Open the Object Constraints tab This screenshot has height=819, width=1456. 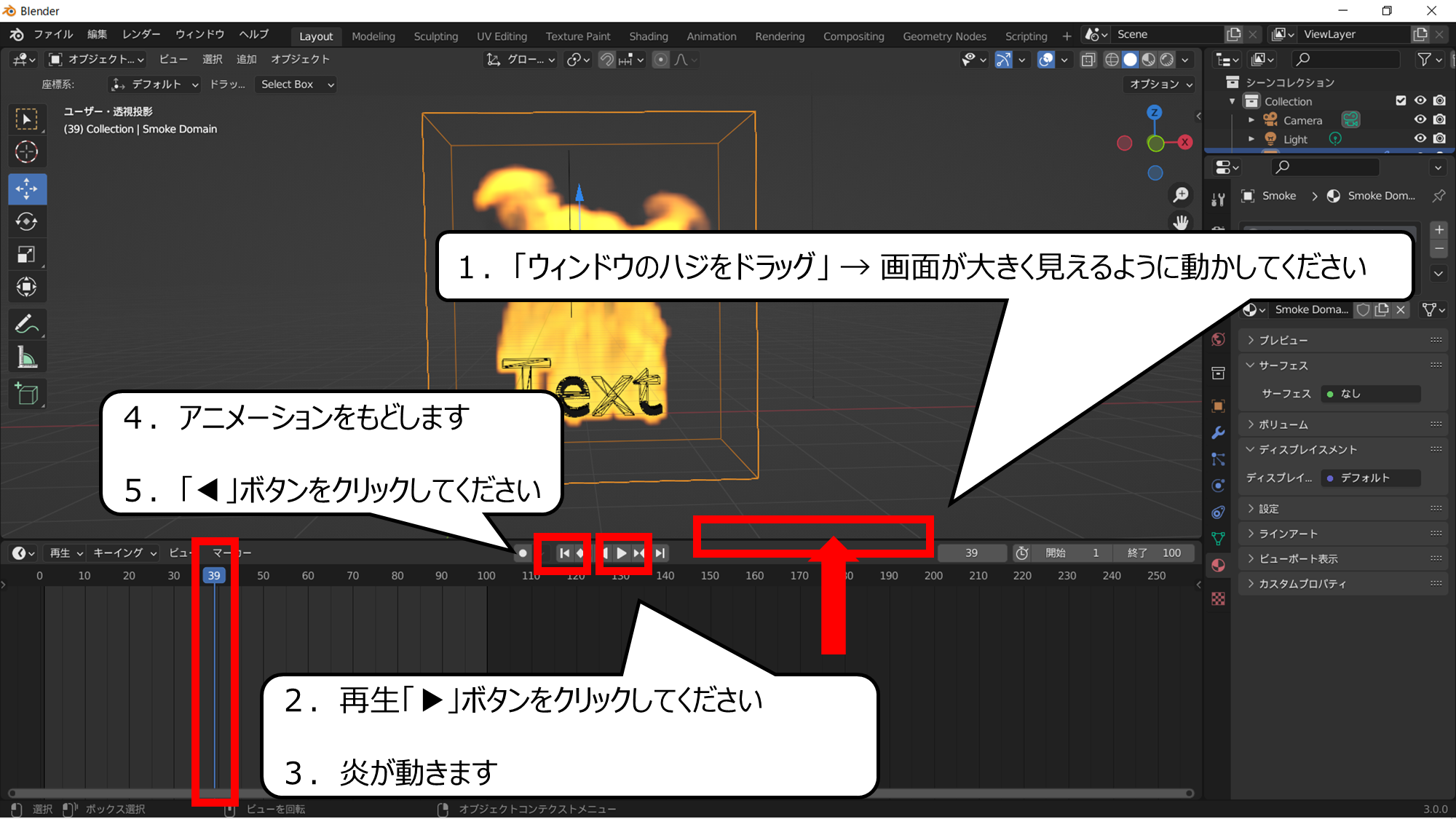point(1218,513)
